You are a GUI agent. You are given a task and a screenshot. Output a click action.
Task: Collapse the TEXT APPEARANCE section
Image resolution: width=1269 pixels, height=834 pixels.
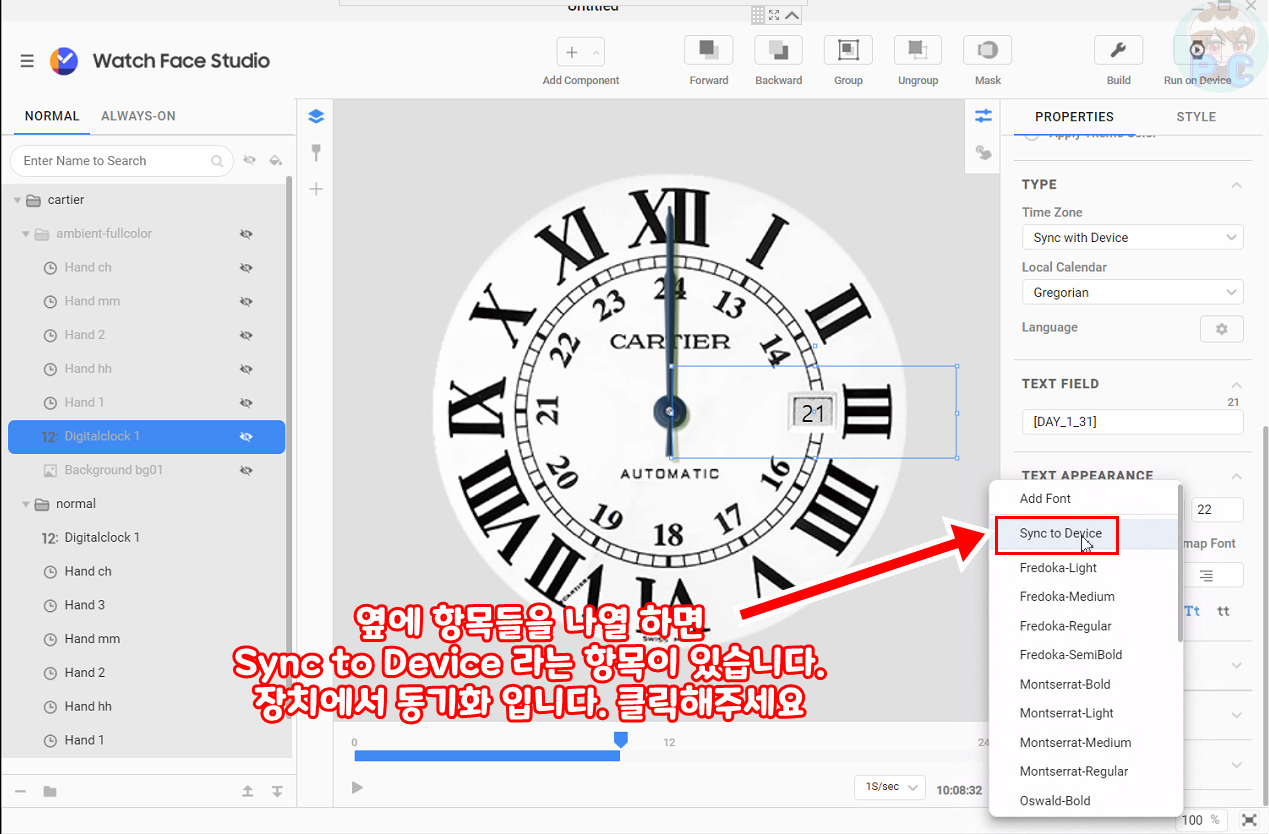pyautogui.click(x=1236, y=476)
